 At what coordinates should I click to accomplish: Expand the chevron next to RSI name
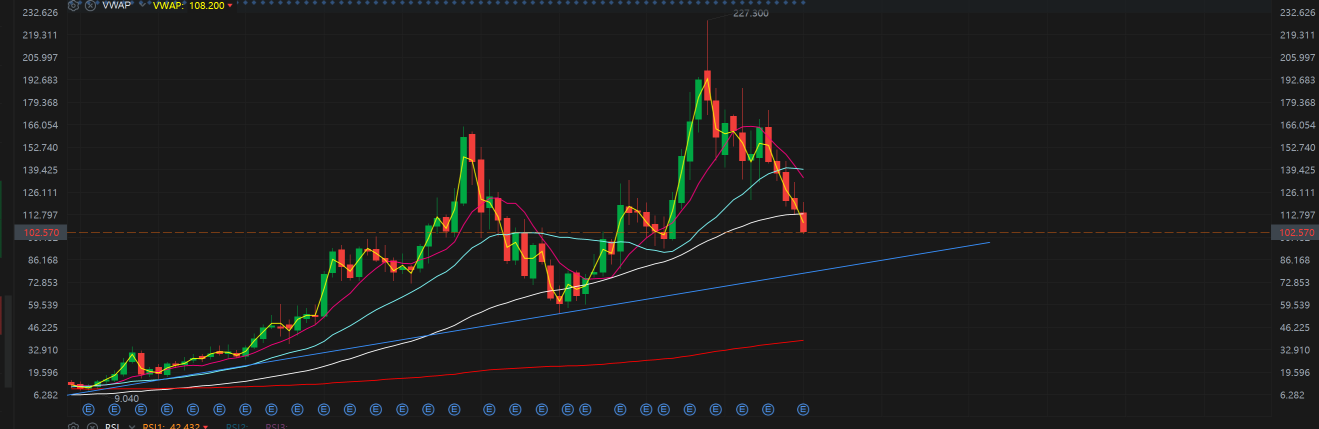(130, 426)
